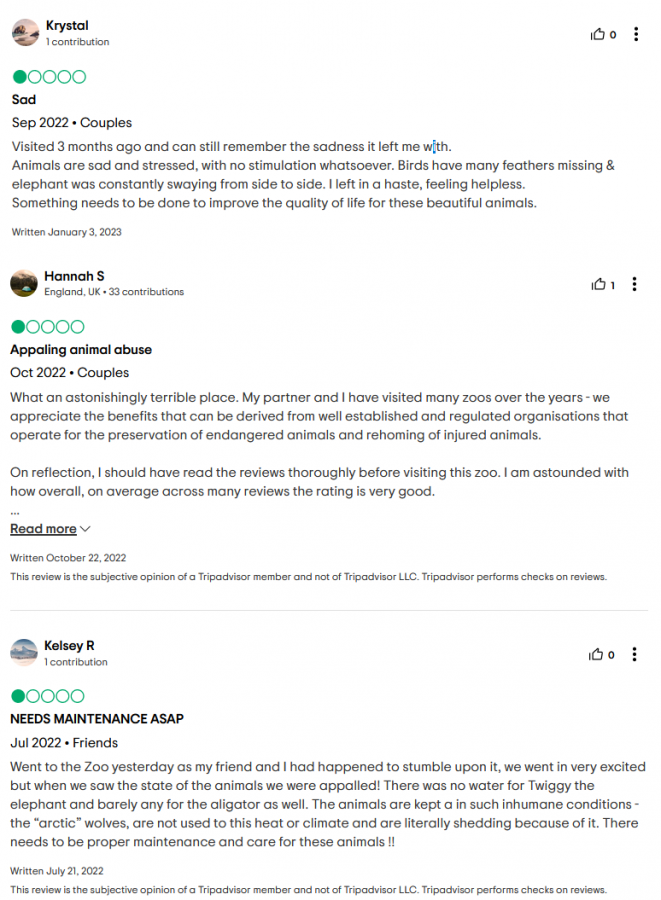
Task: View Kelsey R's avatar image
Action: tap(25, 653)
